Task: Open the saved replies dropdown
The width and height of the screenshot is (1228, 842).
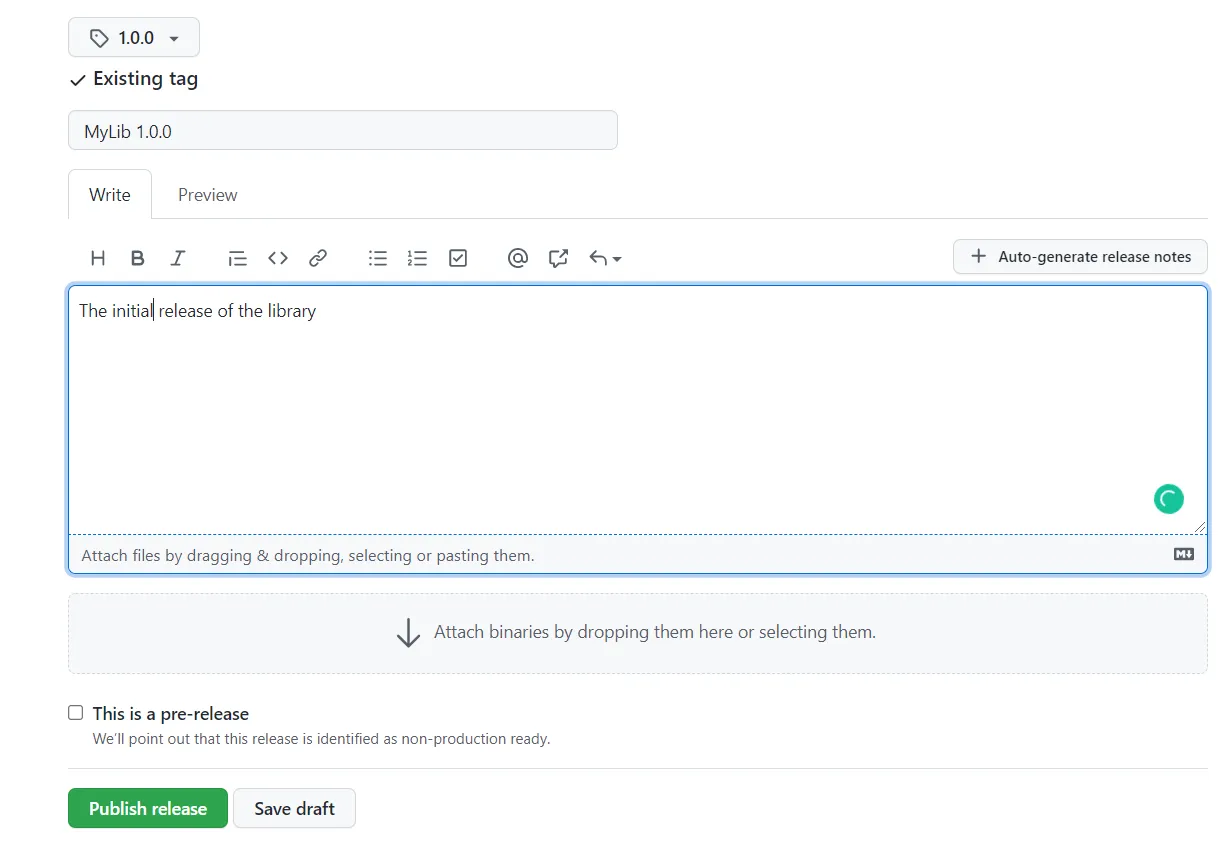Action: pyautogui.click(x=605, y=258)
